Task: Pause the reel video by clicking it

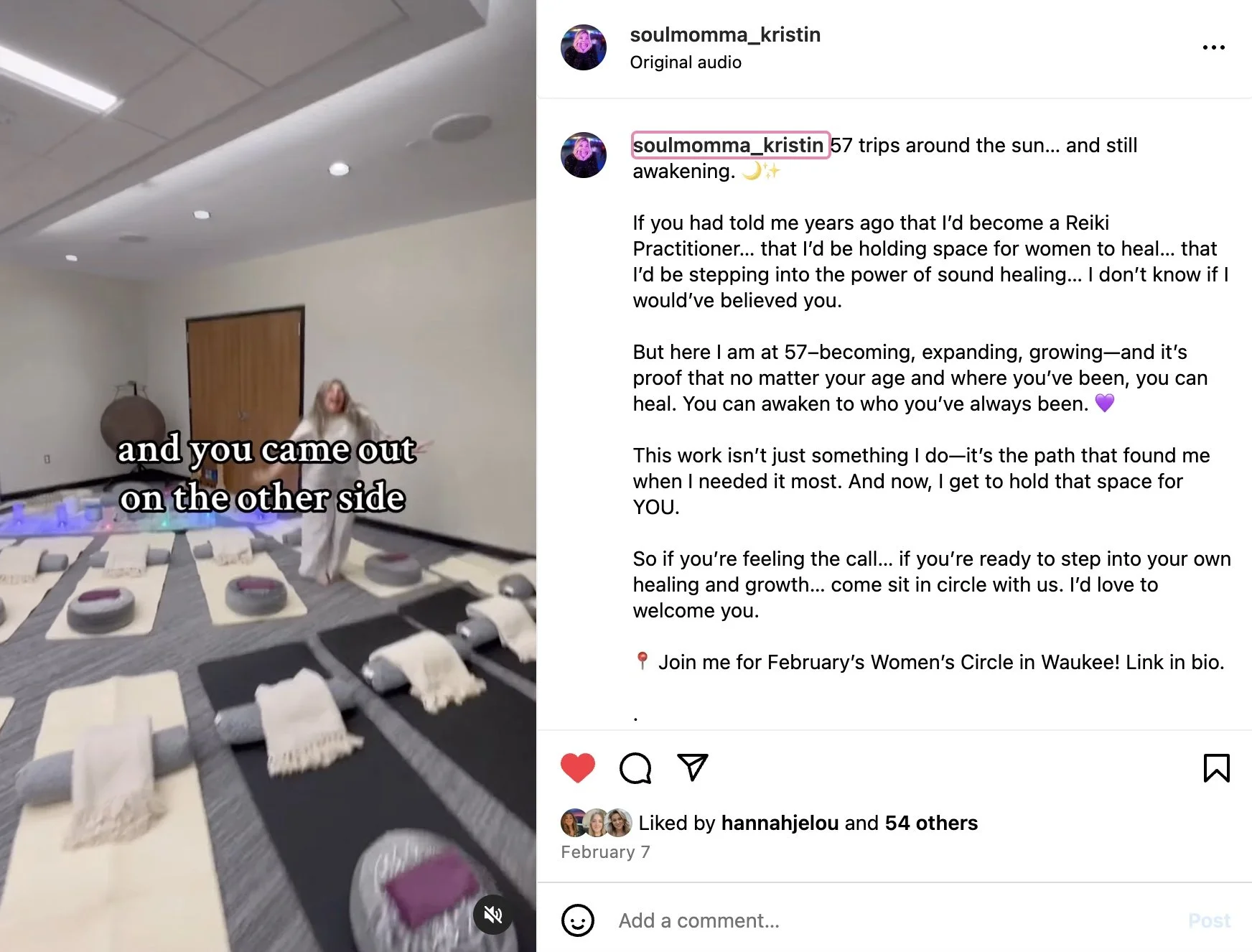Action: [268, 476]
